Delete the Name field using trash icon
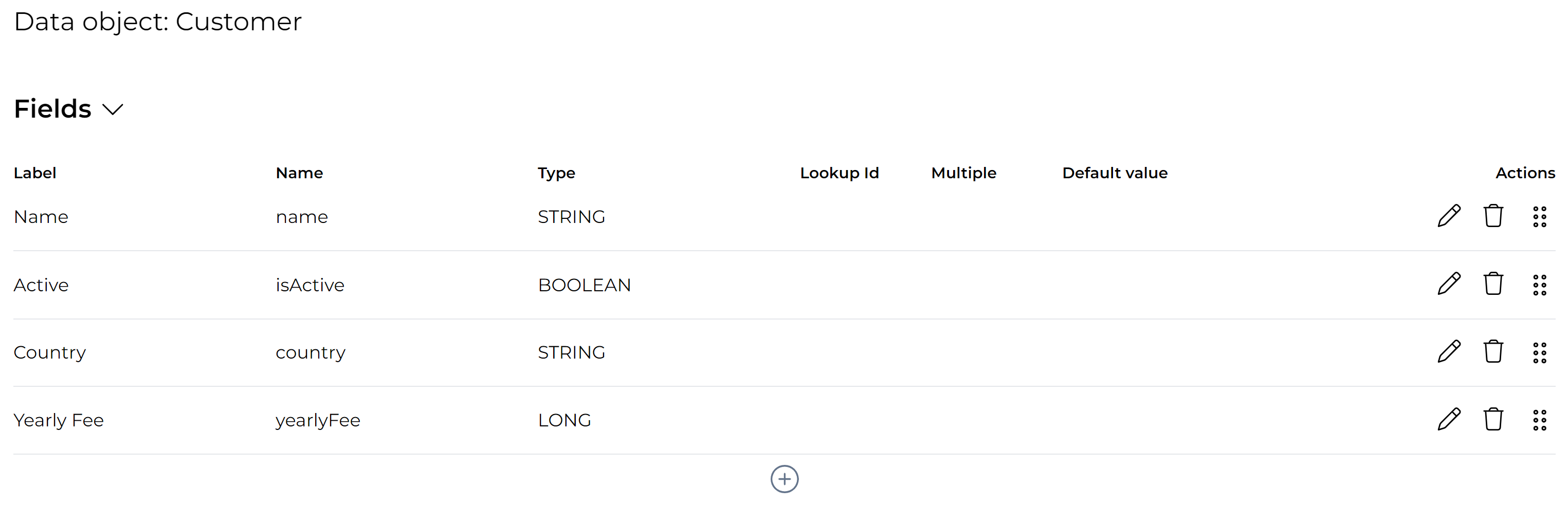The width and height of the screenshot is (1568, 506). pos(1494,216)
